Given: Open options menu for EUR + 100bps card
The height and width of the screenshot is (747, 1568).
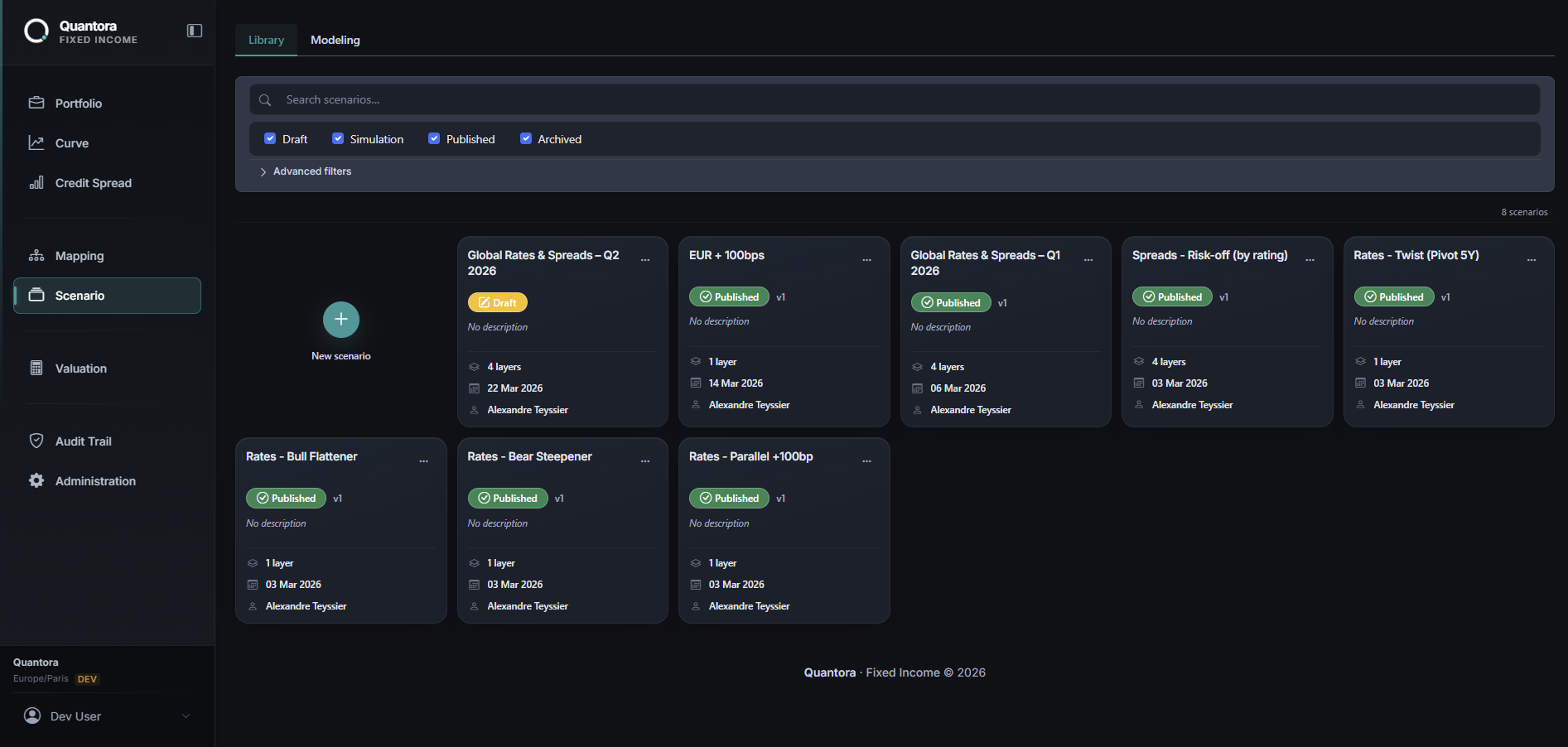Looking at the screenshot, I should (x=866, y=260).
